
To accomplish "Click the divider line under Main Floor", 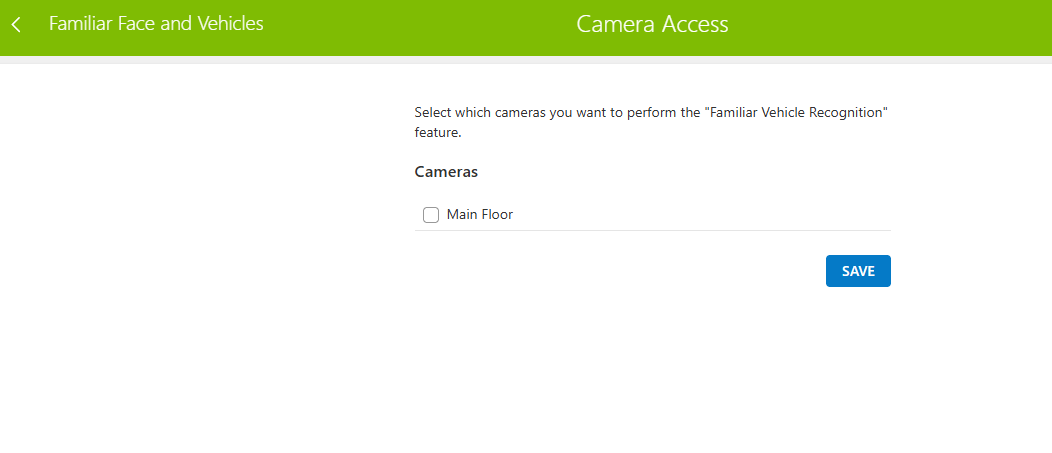I will coord(653,230).
